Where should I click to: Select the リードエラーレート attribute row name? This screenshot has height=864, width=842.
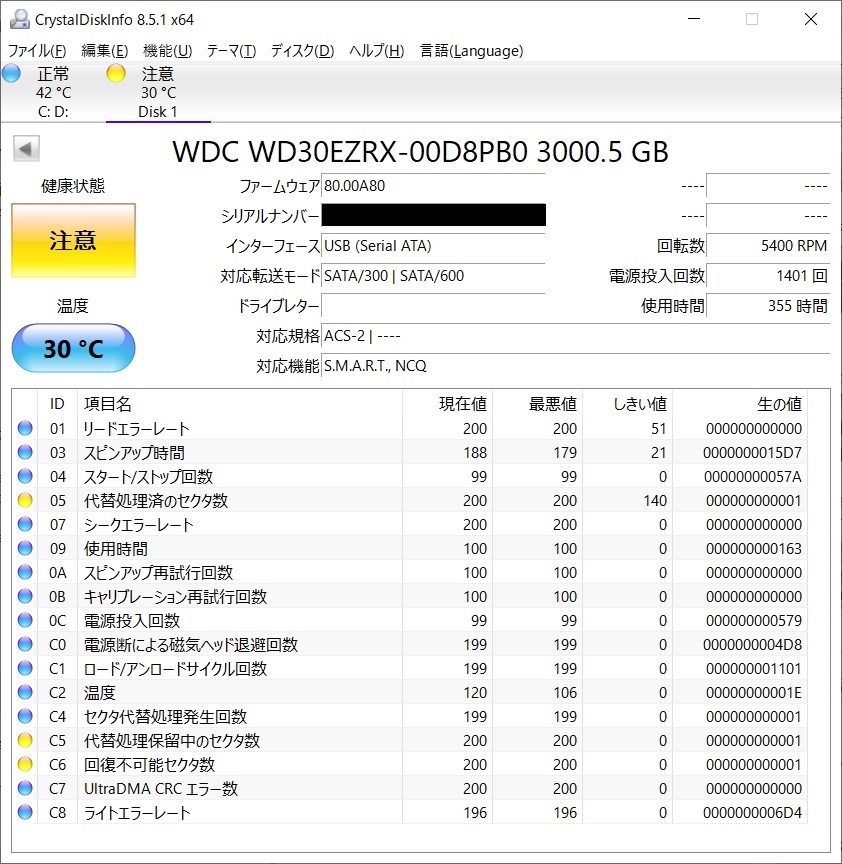click(x=136, y=429)
